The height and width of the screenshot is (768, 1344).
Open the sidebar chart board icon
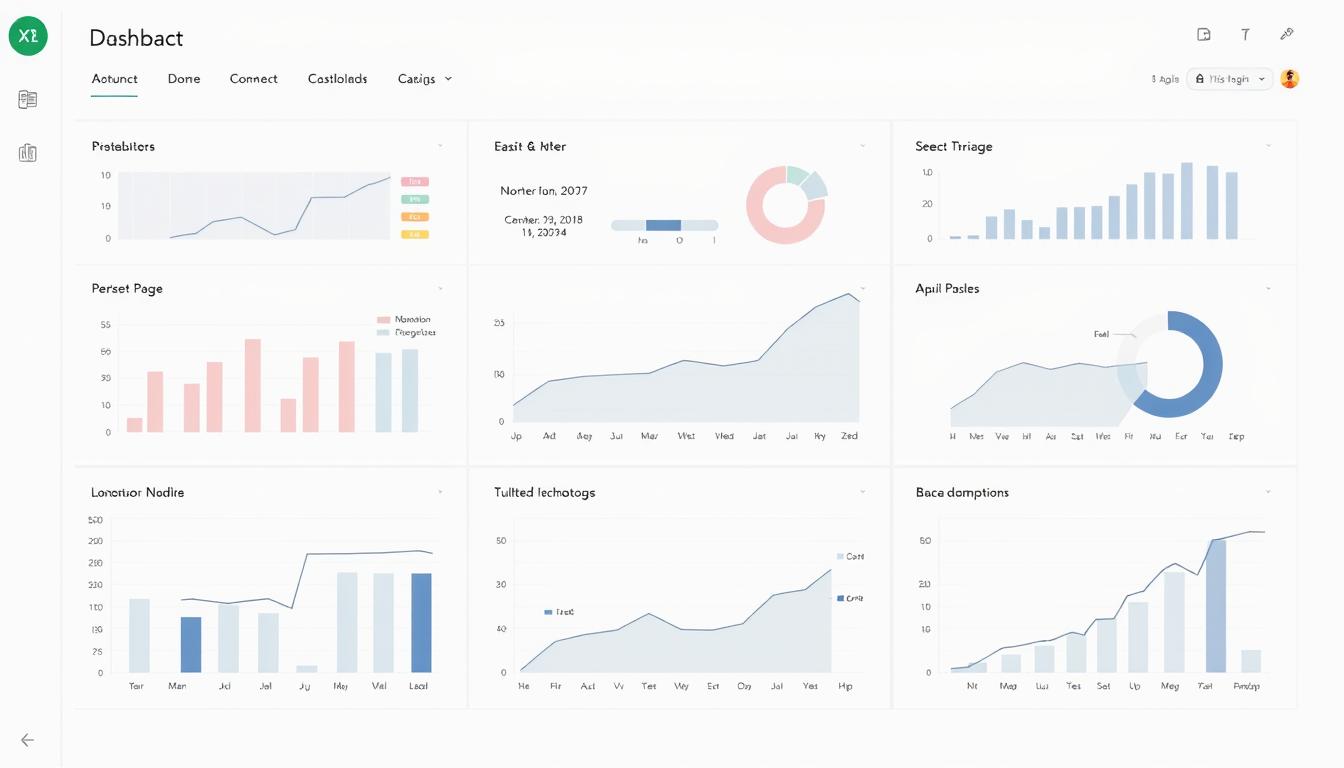point(28,153)
